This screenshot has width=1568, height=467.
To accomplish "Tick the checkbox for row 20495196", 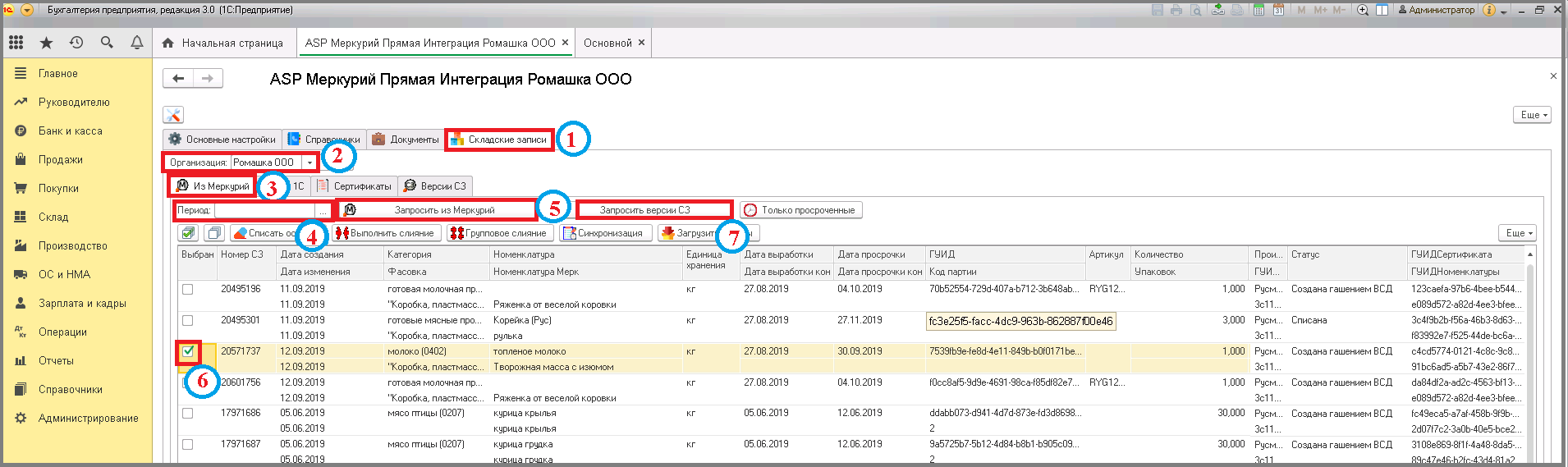I will coord(188,289).
